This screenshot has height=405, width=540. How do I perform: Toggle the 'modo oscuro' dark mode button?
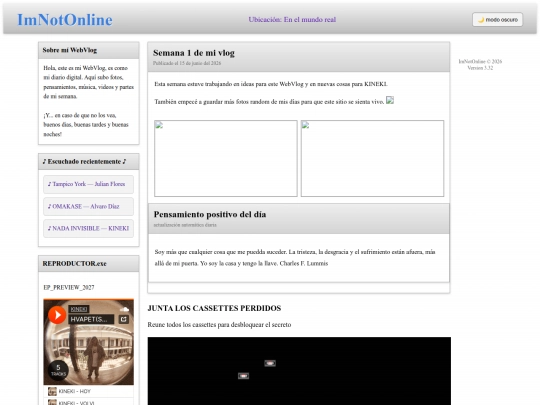(x=497, y=20)
